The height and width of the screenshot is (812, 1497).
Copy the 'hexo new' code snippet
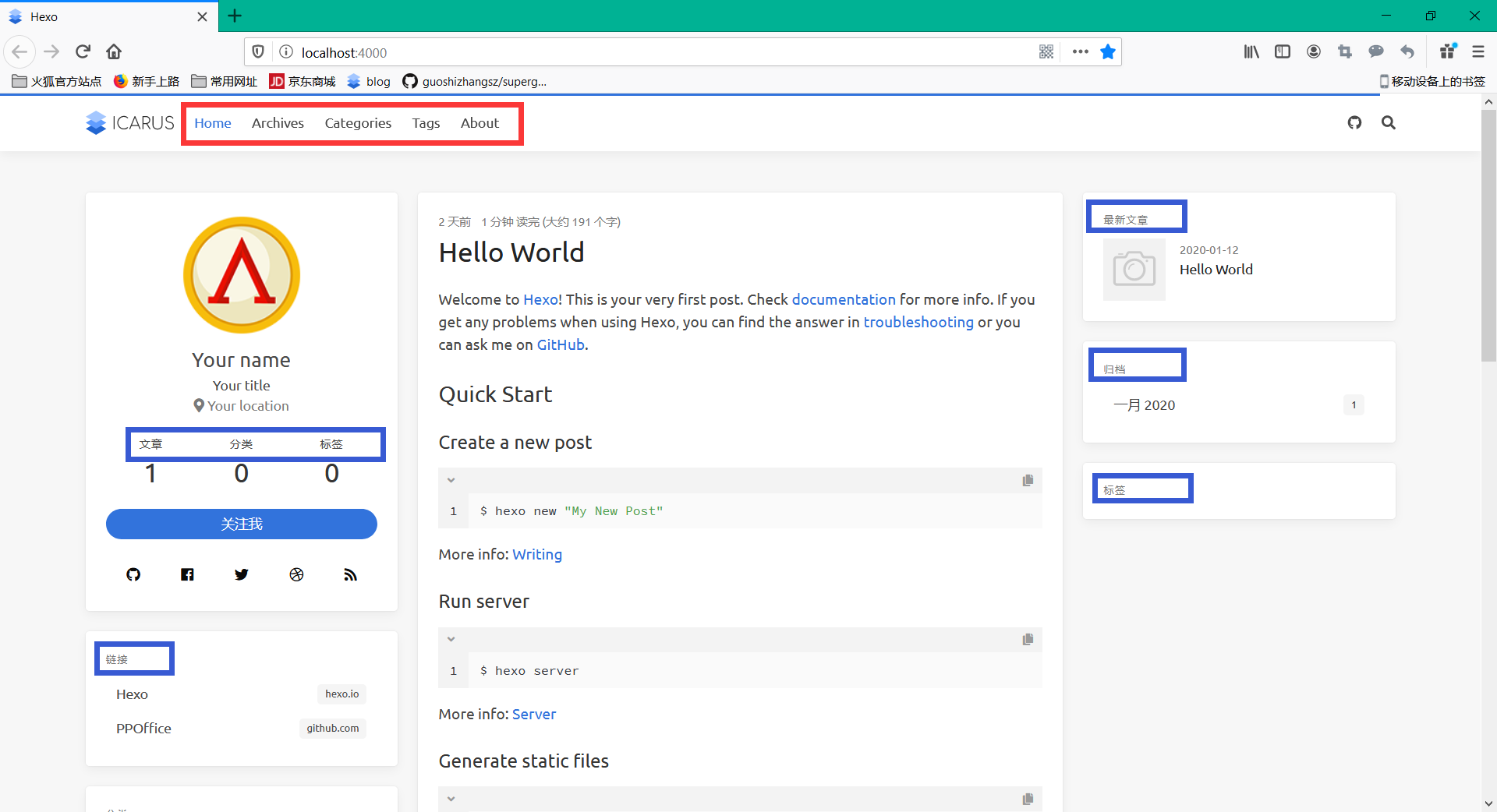point(1028,480)
